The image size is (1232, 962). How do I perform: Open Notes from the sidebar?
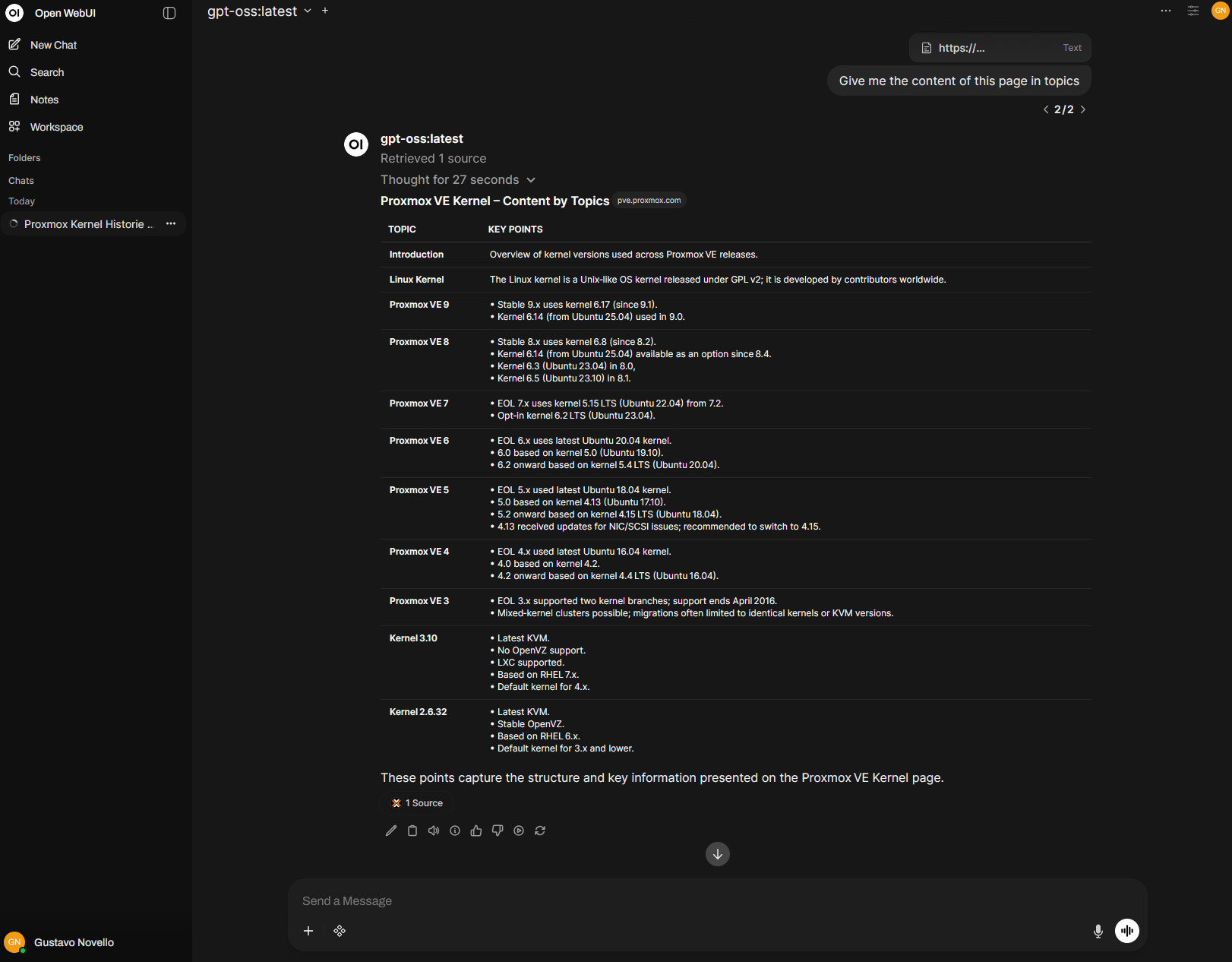(x=44, y=100)
